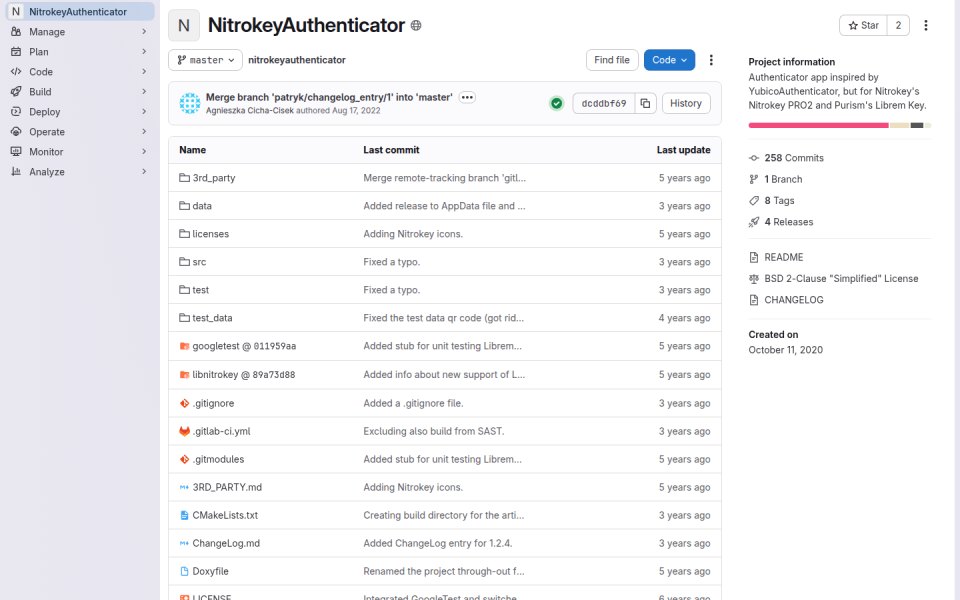Click the Manage sidebar icon

point(16,32)
